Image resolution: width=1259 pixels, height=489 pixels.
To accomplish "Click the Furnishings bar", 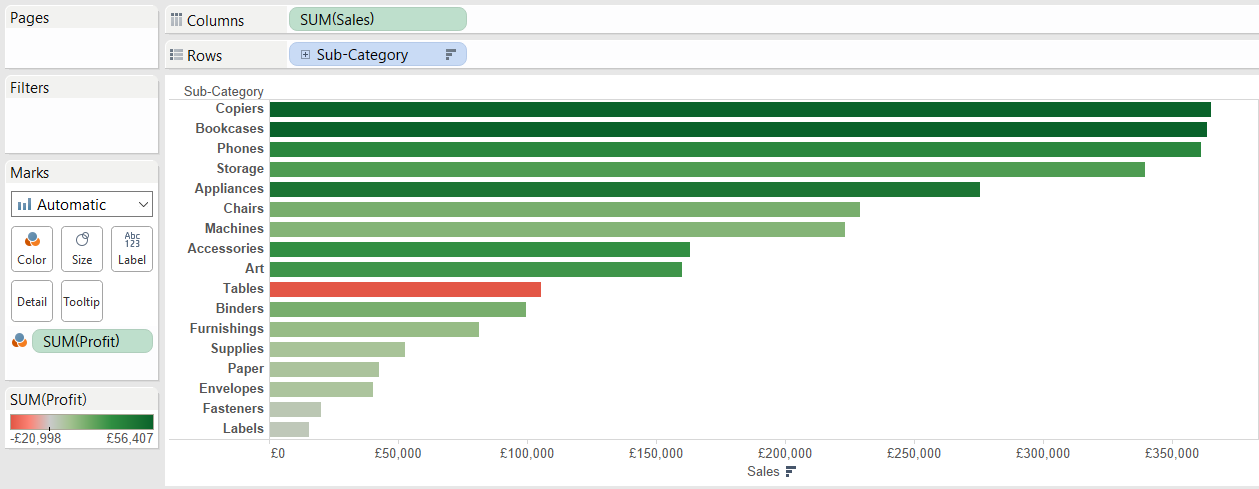I will point(374,329).
